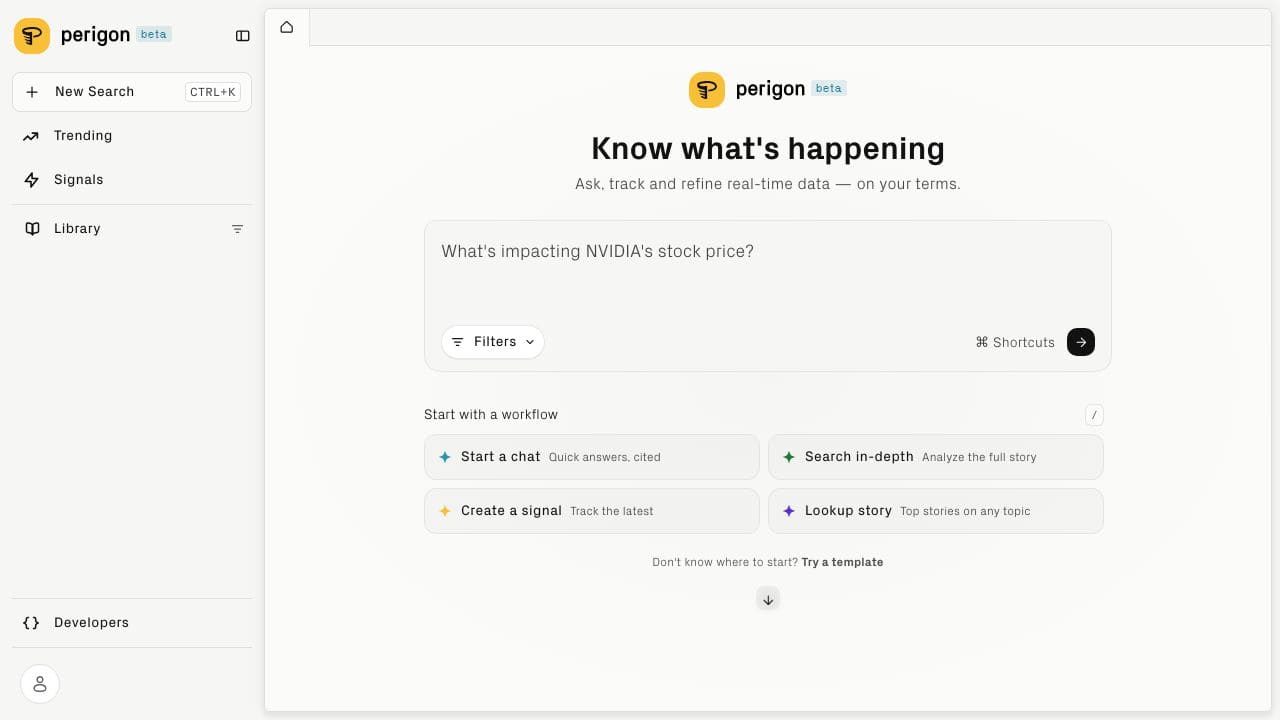Click the Developers curly braces icon

point(31,623)
